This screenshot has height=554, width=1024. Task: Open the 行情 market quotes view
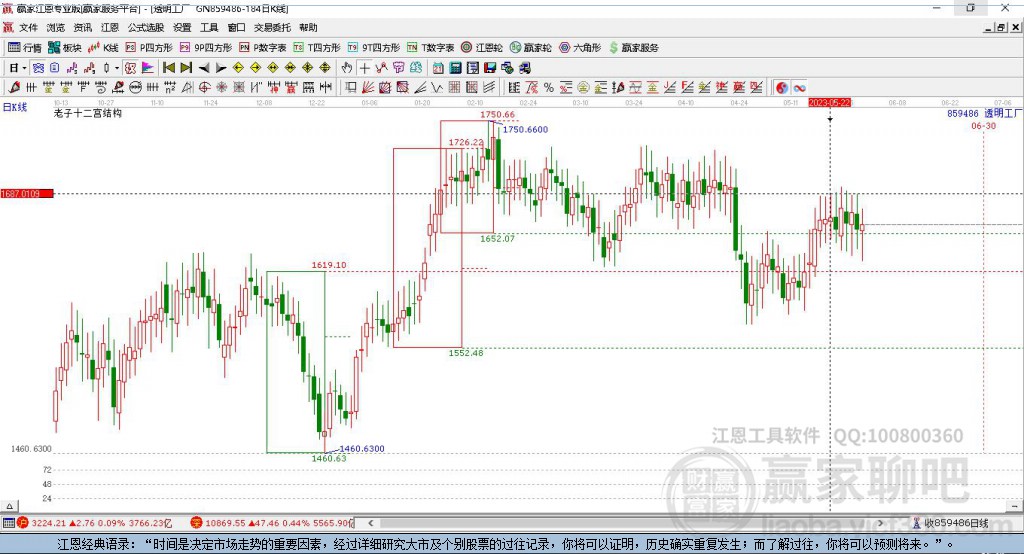click(25, 48)
